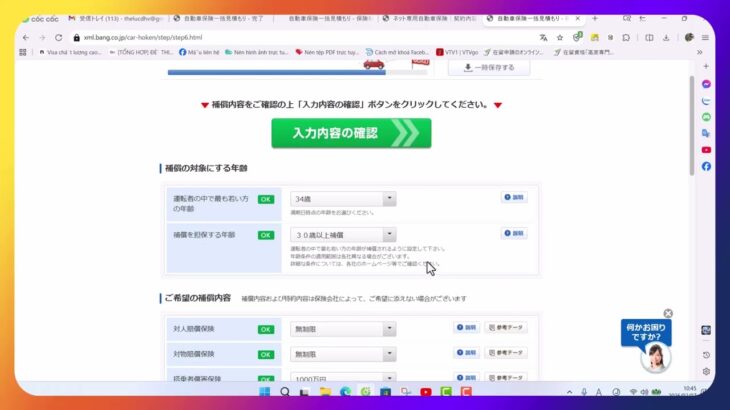Open 参考データ for 対物賠償保険
This screenshot has height=410, width=730.
pos(505,353)
